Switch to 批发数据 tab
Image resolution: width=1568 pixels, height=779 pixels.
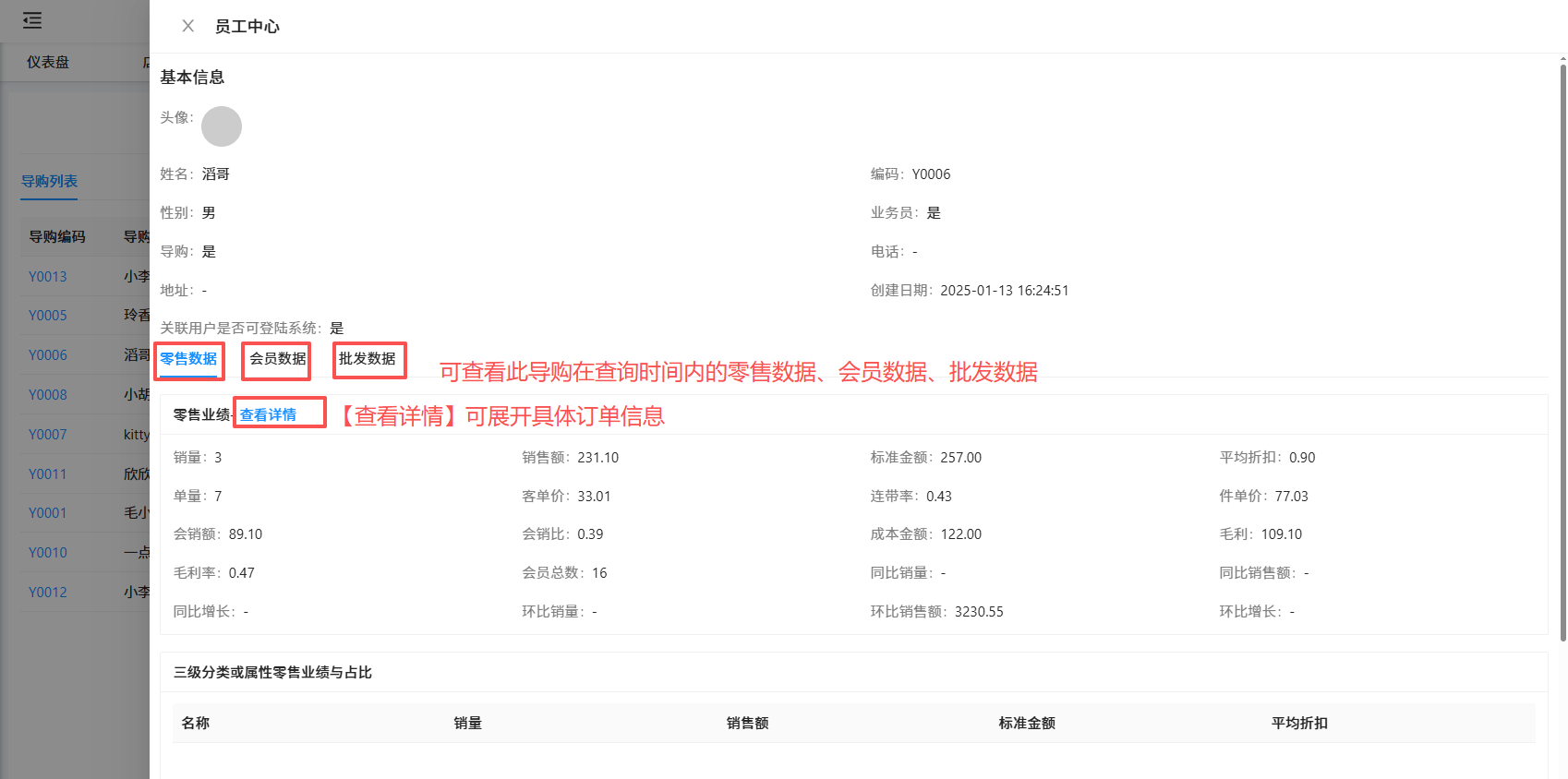(x=368, y=358)
